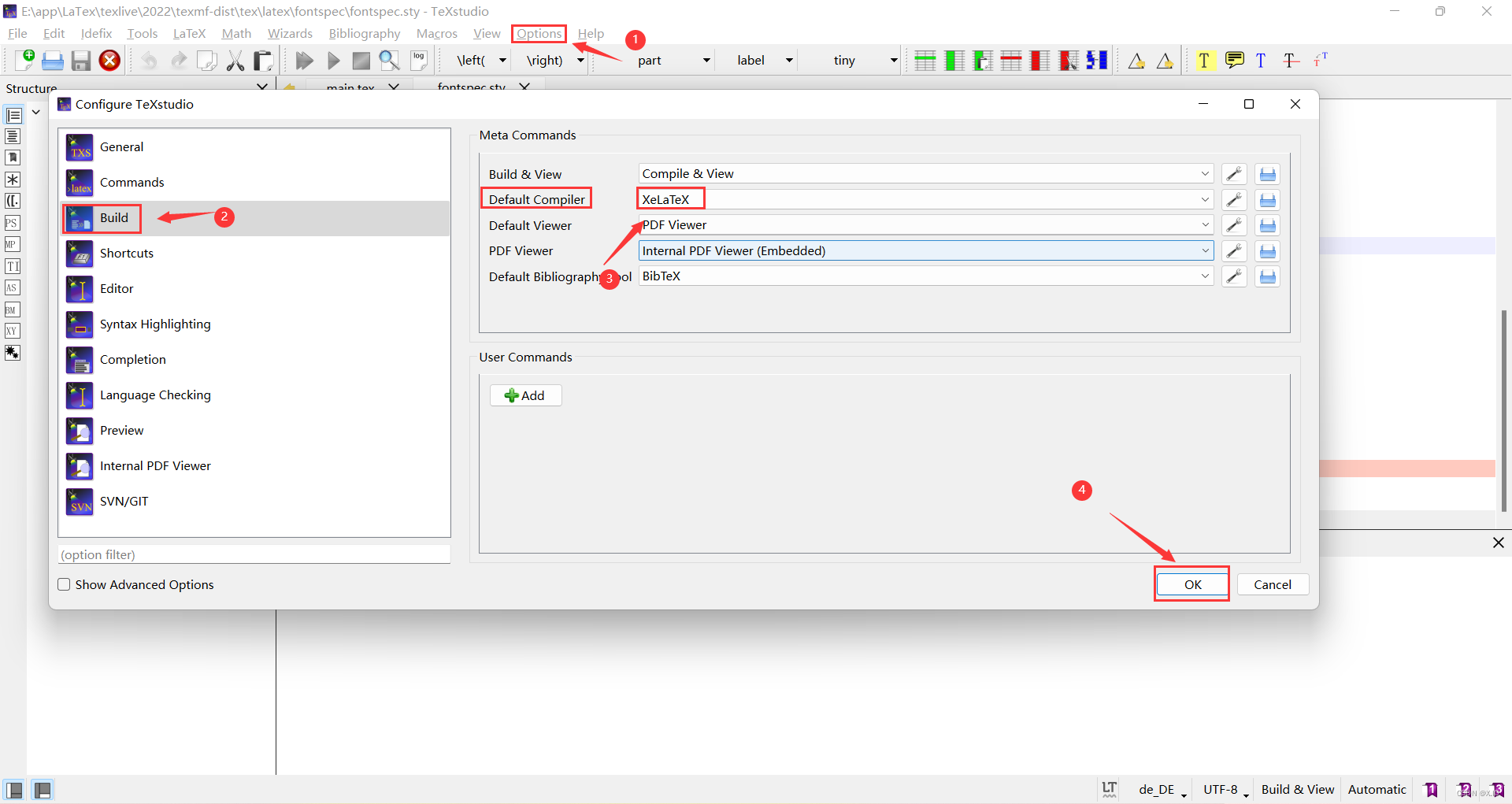1512x804 pixels.
Task: Click the red remove table column icon
Action: pyautogui.click(x=1039, y=60)
